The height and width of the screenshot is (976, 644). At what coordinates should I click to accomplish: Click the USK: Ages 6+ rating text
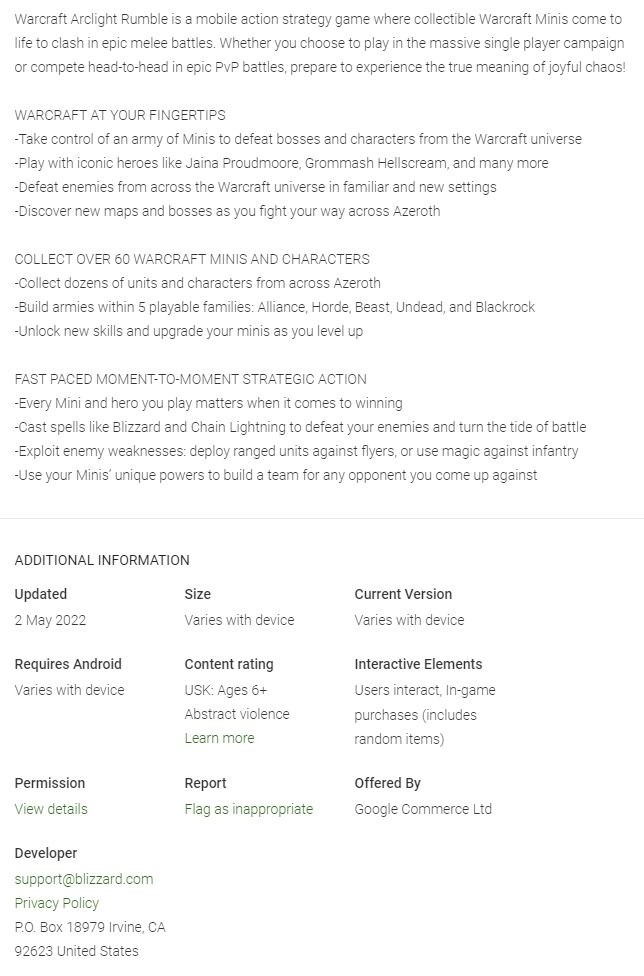[226, 690]
